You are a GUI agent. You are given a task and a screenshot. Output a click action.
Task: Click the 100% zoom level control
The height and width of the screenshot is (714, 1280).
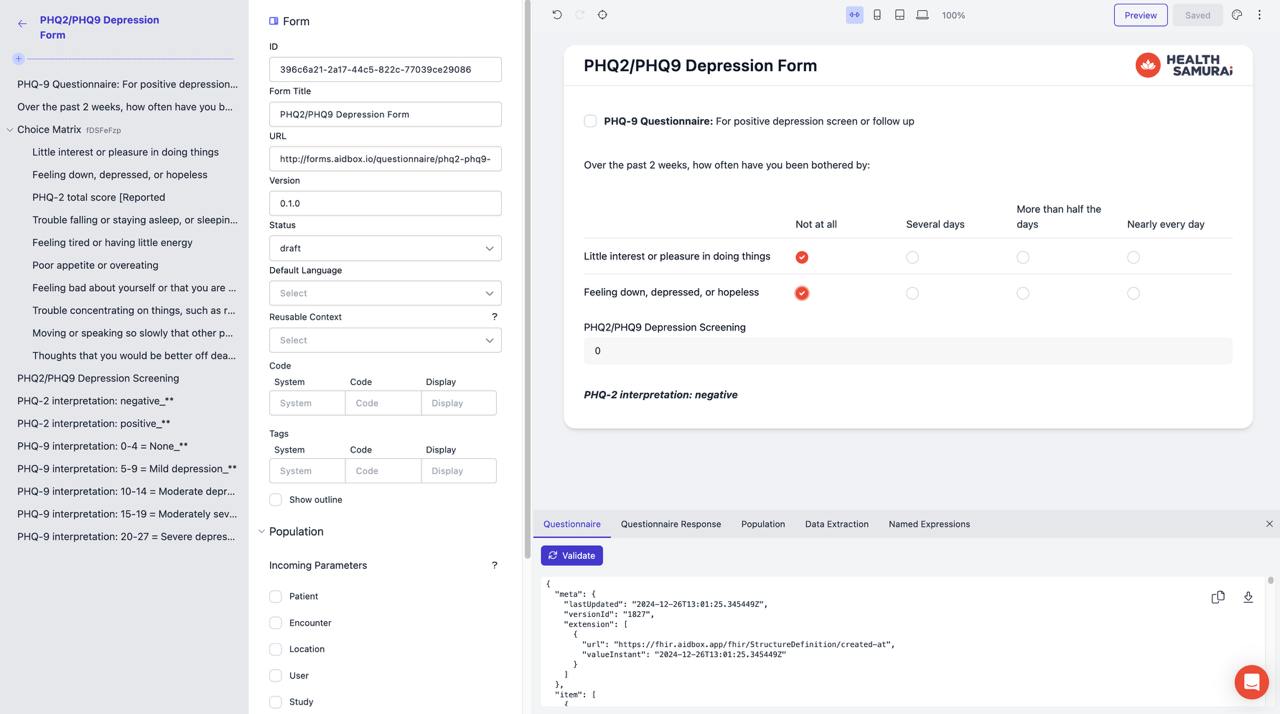(x=952, y=15)
